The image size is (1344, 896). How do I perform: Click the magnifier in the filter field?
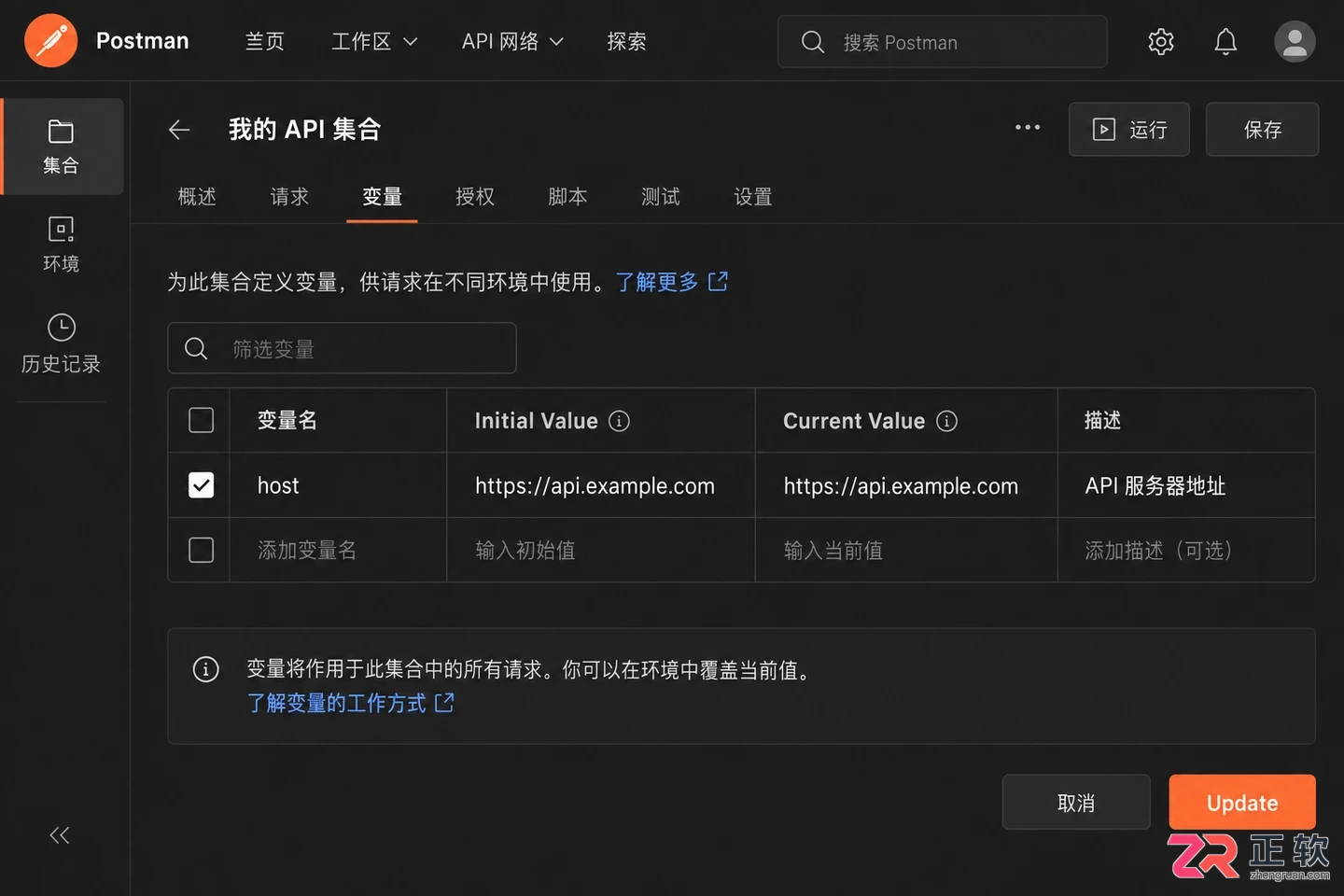[196, 349]
